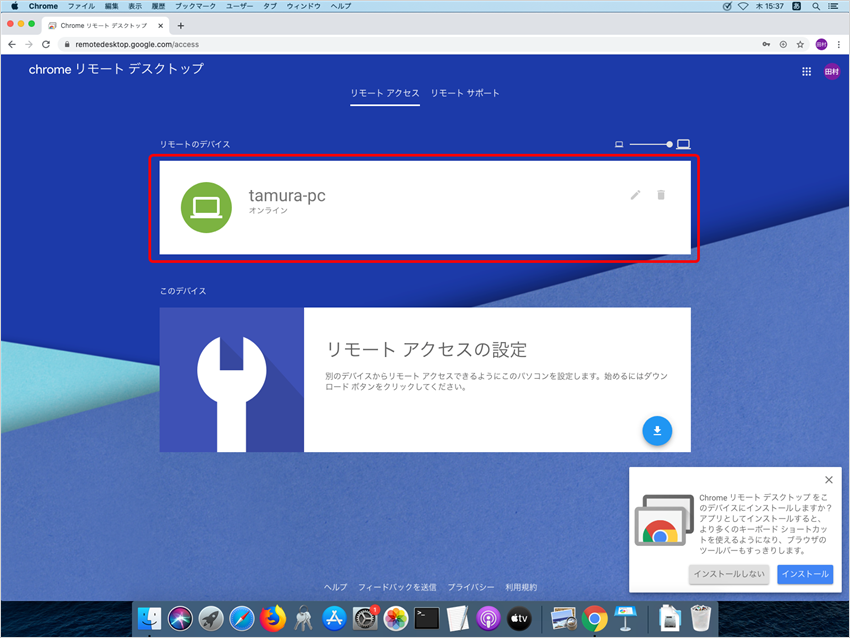The image size is (850, 638).
Task: Edit tamura-pc name with pencil icon
Action: 635,195
